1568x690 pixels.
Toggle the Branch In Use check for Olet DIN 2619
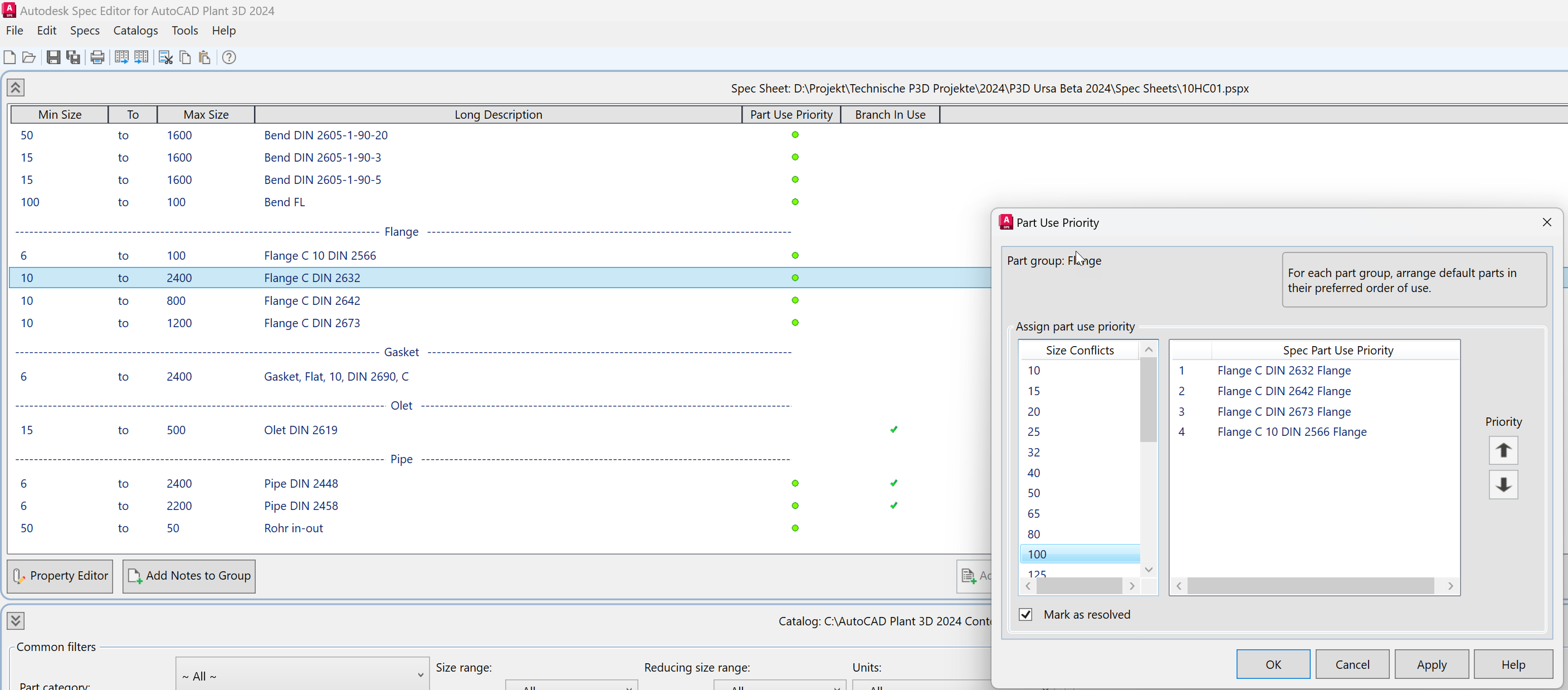click(893, 429)
